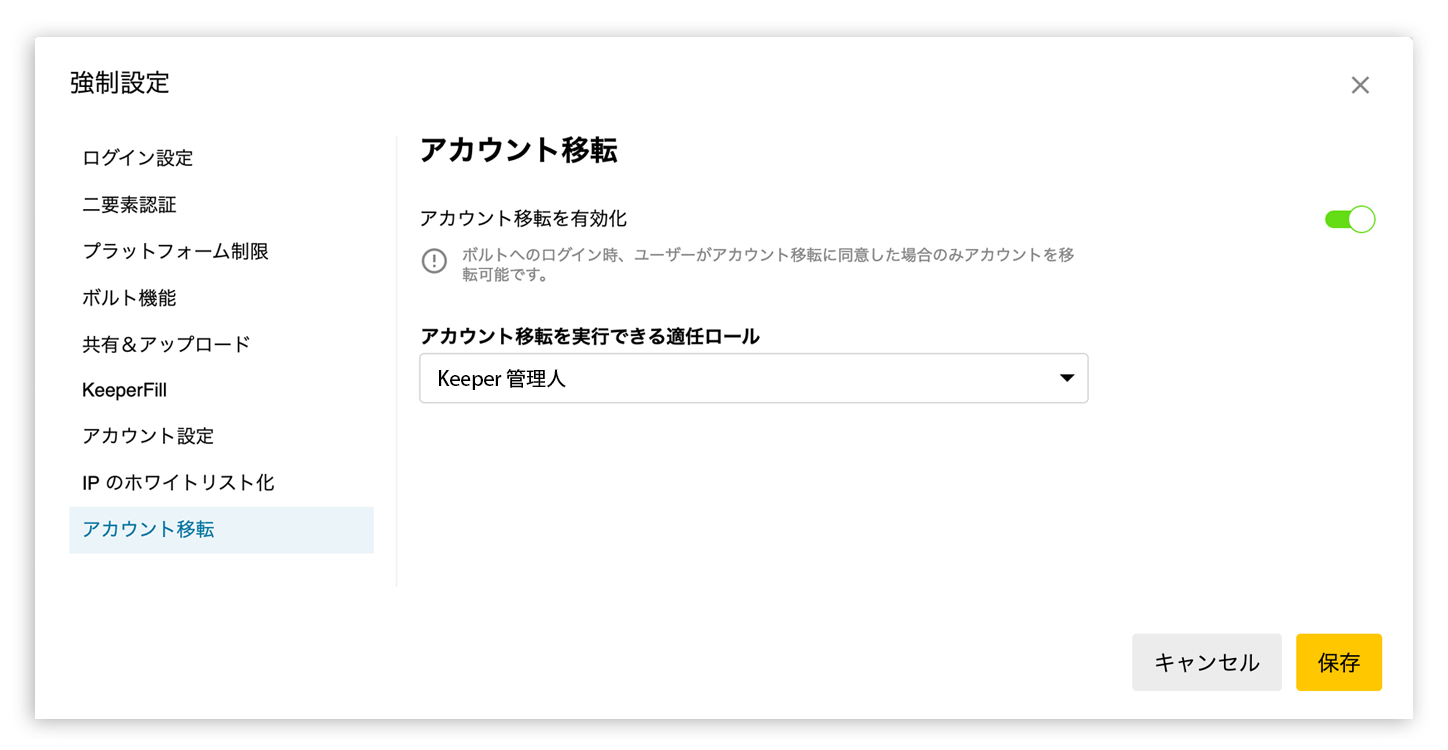Select アカウント移転 in the sidebar
Screen dimensions: 1448x750
[x=221, y=530]
